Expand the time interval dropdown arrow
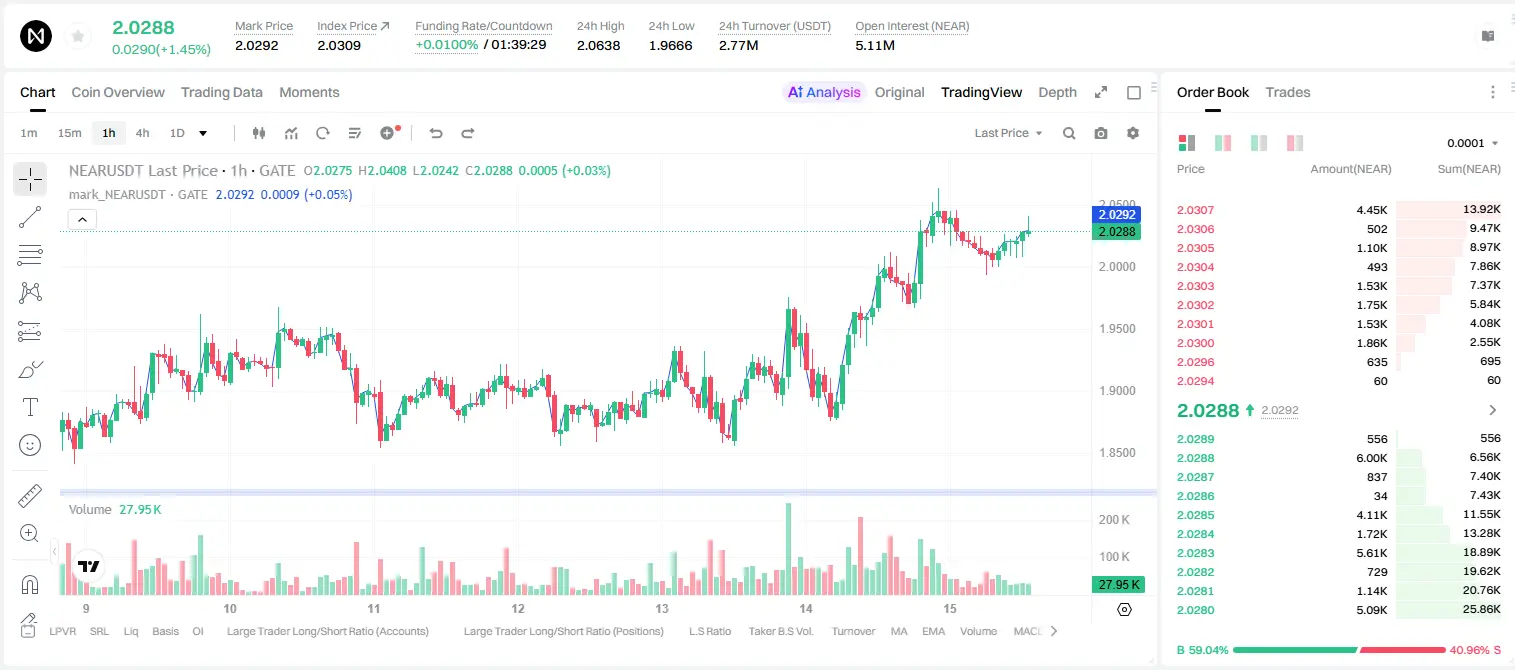The height and width of the screenshot is (670, 1515). click(x=203, y=133)
